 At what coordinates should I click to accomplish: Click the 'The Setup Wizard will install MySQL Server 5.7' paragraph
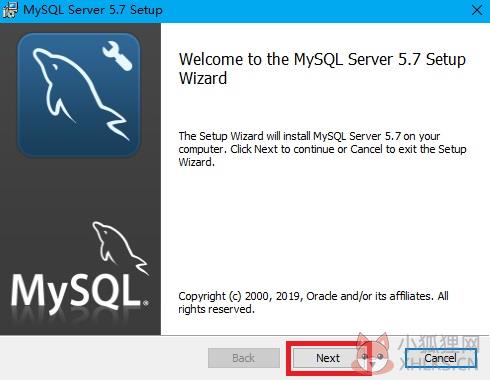click(x=322, y=149)
